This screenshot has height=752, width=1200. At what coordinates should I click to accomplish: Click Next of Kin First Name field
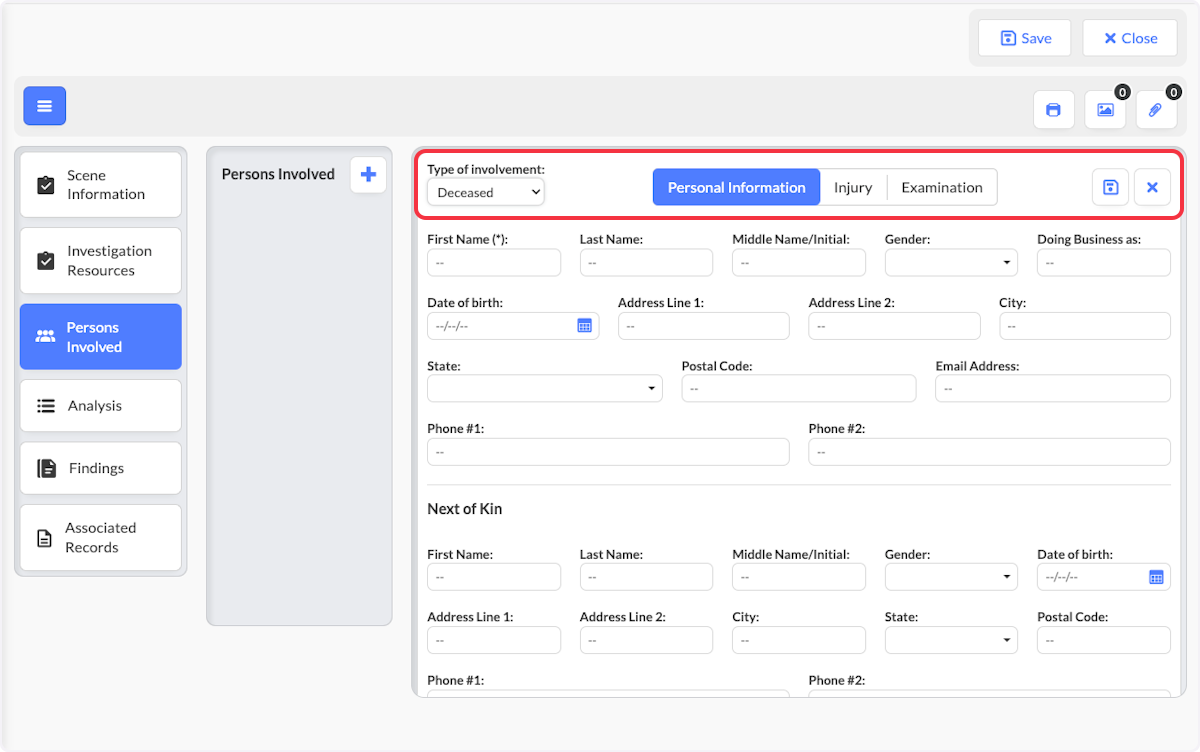pyautogui.click(x=494, y=577)
